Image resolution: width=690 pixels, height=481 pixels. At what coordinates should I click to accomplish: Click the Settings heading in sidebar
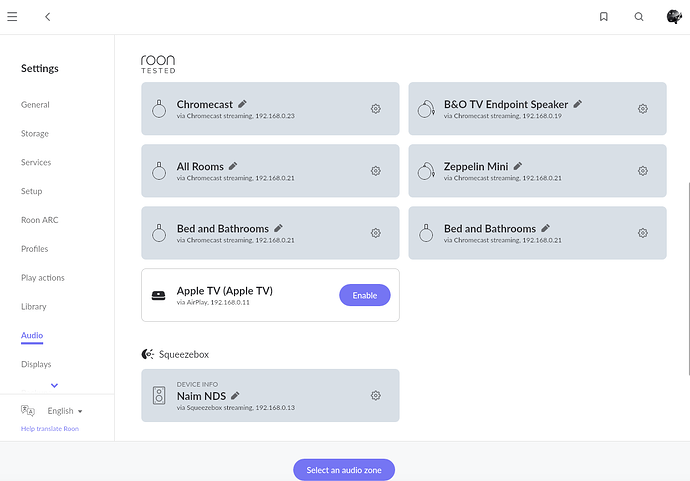point(40,68)
